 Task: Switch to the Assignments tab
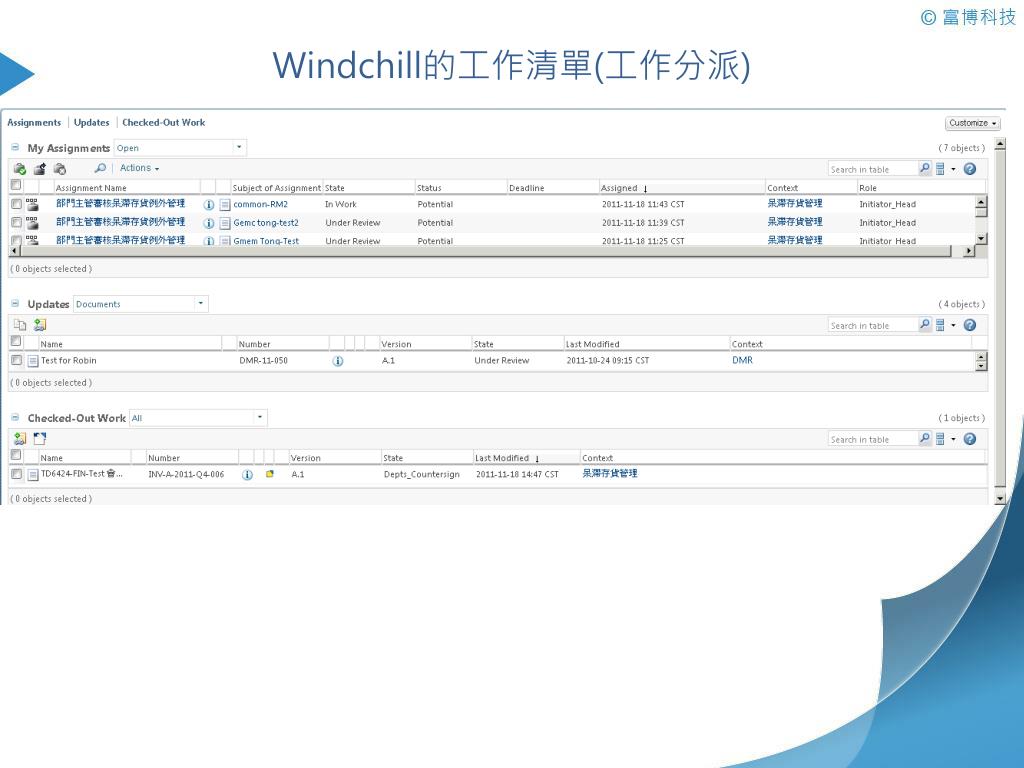point(34,122)
